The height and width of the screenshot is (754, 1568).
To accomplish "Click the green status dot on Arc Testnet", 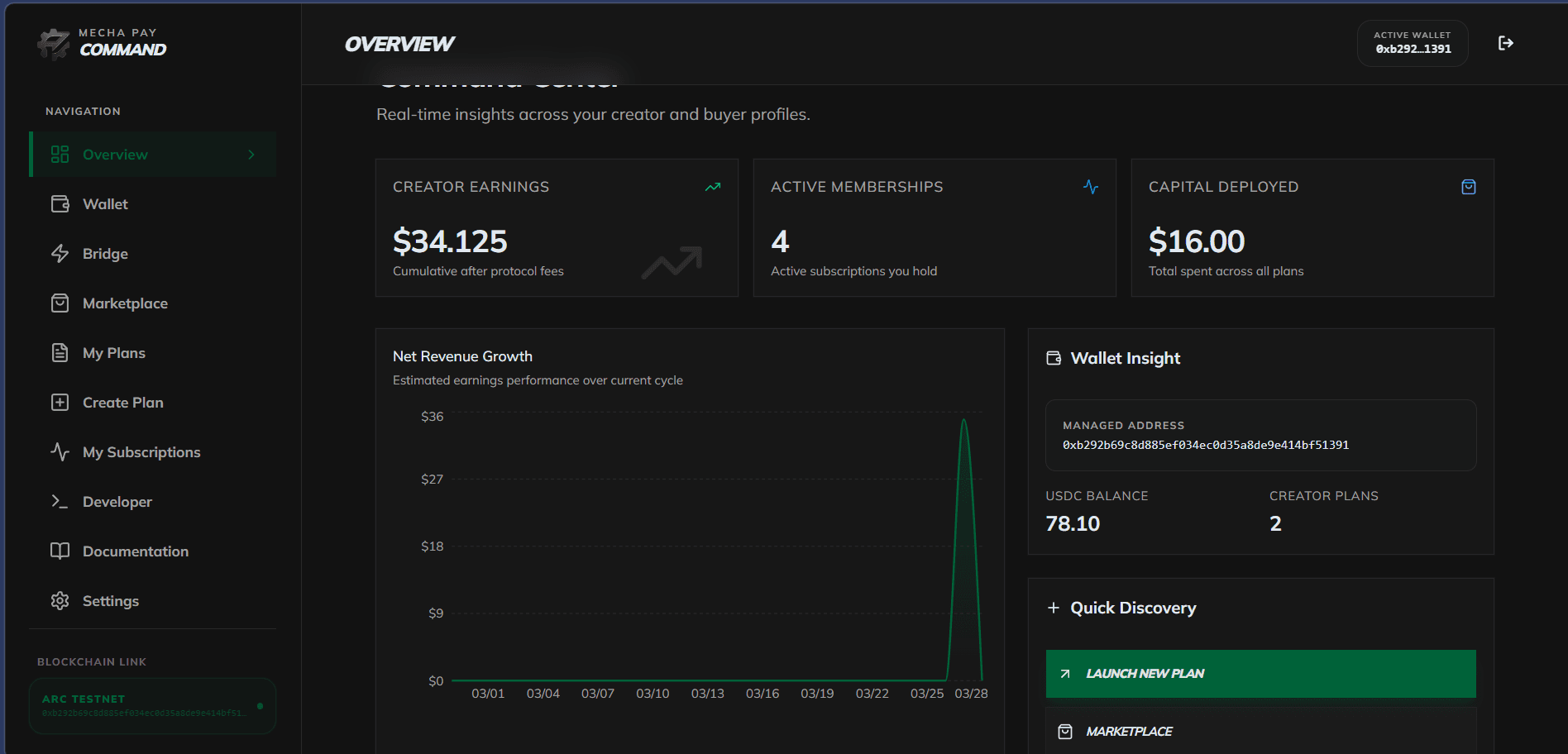I will pyautogui.click(x=260, y=706).
